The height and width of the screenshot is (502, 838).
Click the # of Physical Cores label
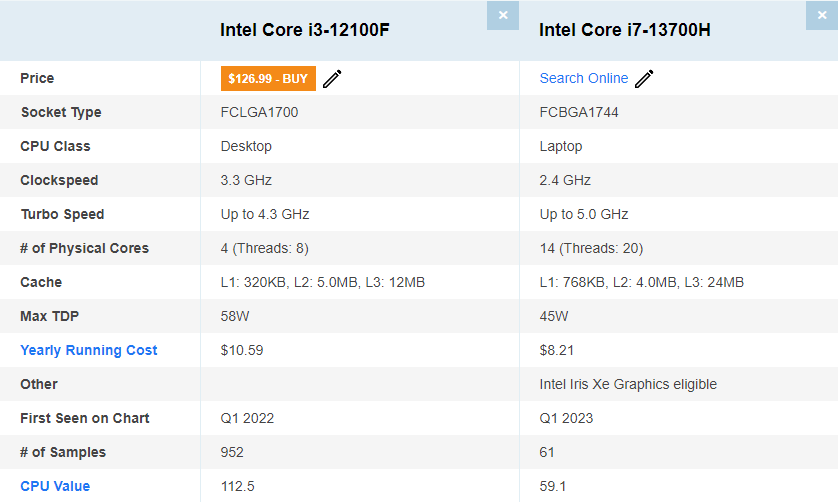(x=85, y=248)
